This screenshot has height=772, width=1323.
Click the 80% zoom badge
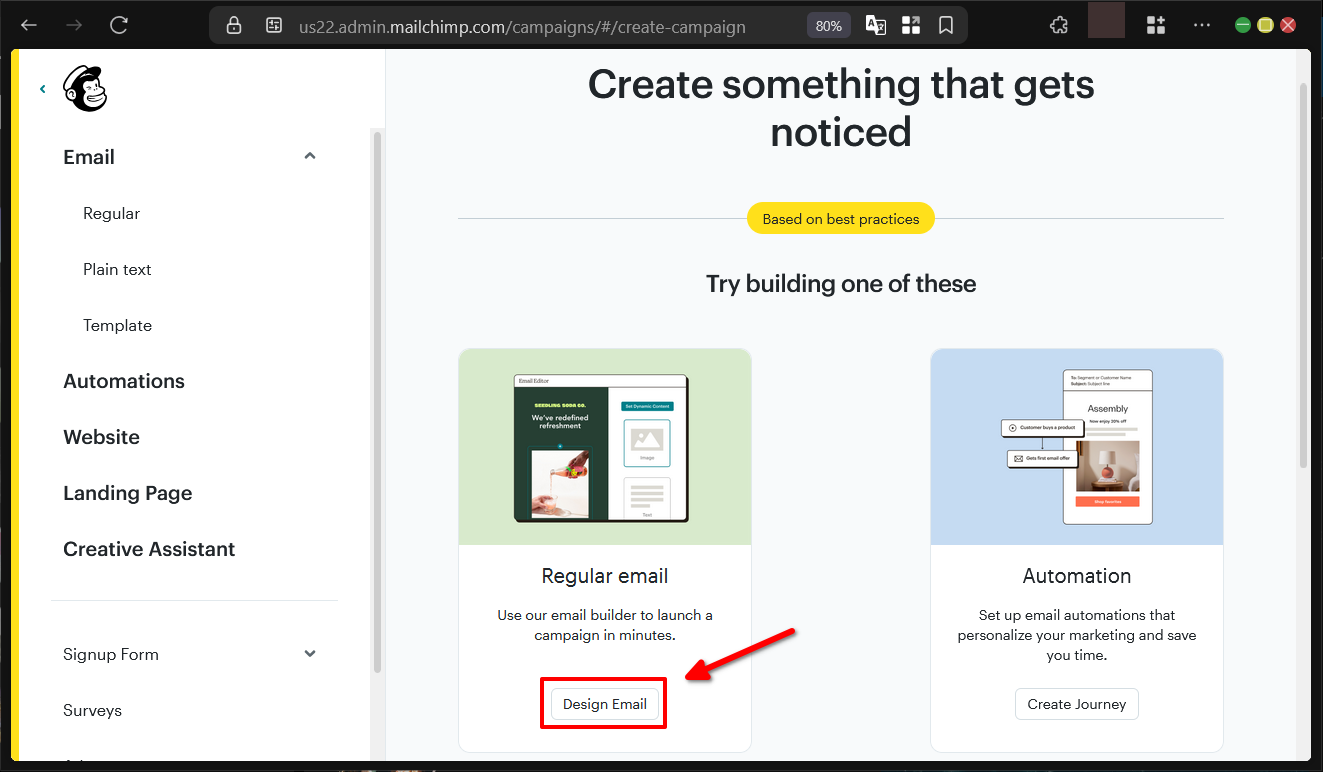828,25
